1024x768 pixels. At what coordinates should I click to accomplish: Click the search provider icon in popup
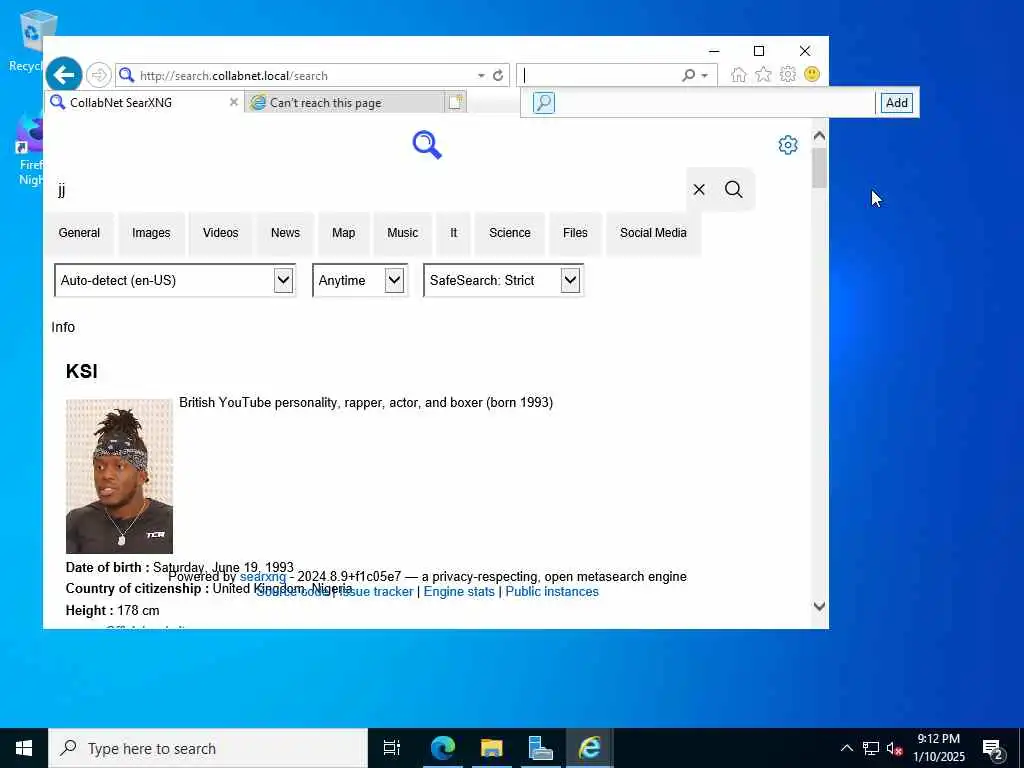click(x=544, y=103)
